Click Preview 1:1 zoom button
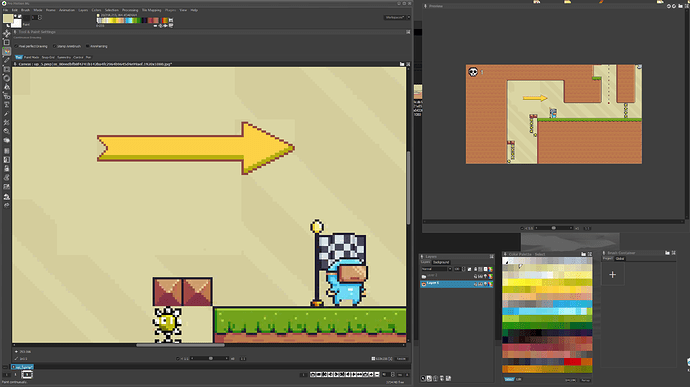 pos(587,229)
